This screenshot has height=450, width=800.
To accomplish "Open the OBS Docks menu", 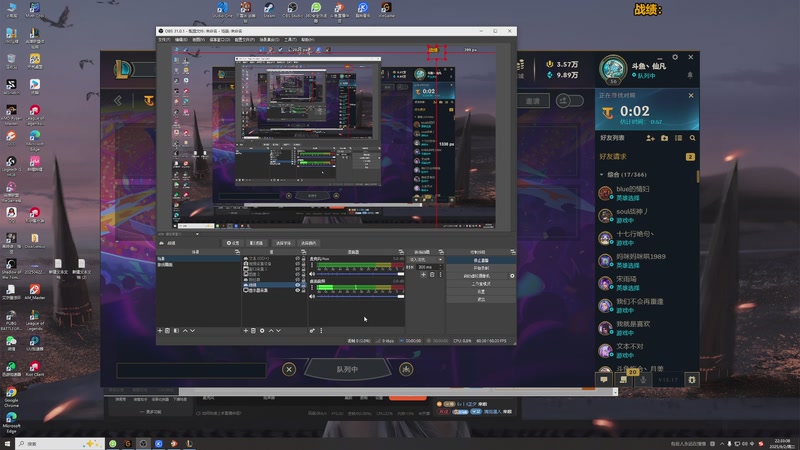I will pos(221,40).
